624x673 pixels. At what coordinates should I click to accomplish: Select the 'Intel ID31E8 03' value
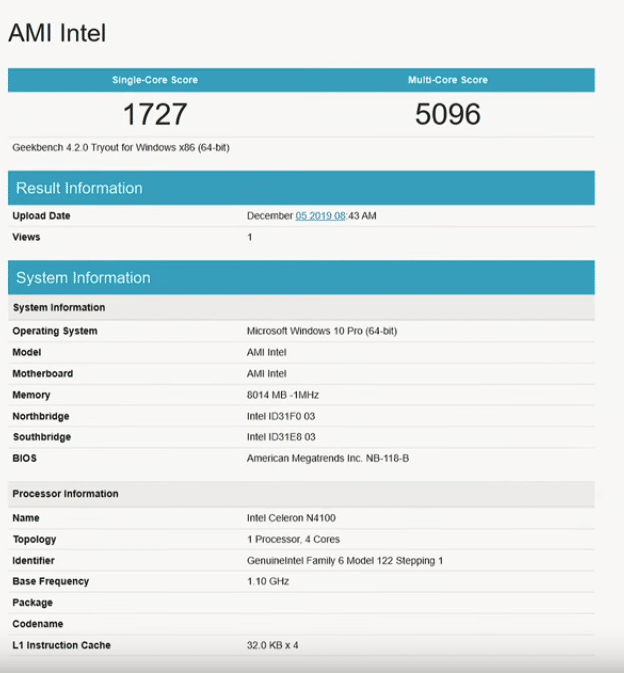(281, 437)
